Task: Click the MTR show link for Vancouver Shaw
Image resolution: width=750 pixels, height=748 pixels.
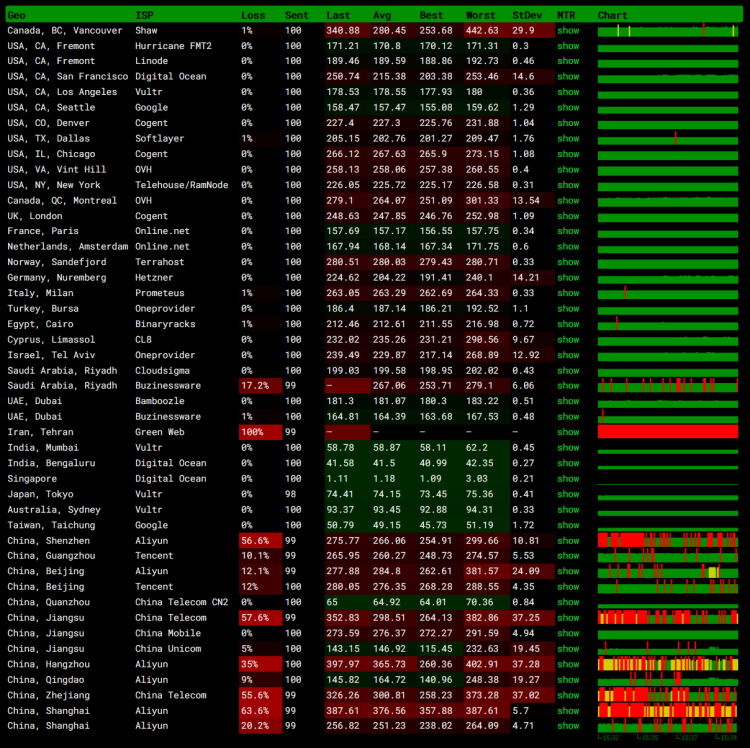Action: [568, 30]
